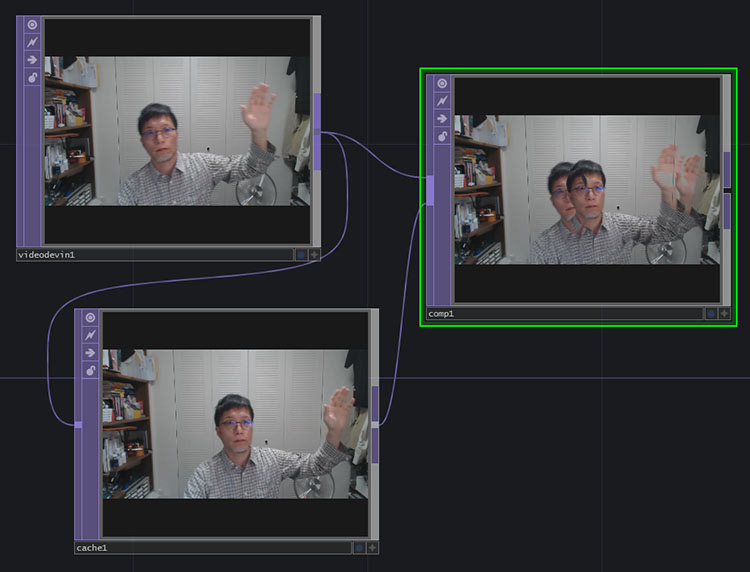This screenshot has height=572, width=750.
Task: Toggle display flag on comp1 node
Action: [711, 314]
